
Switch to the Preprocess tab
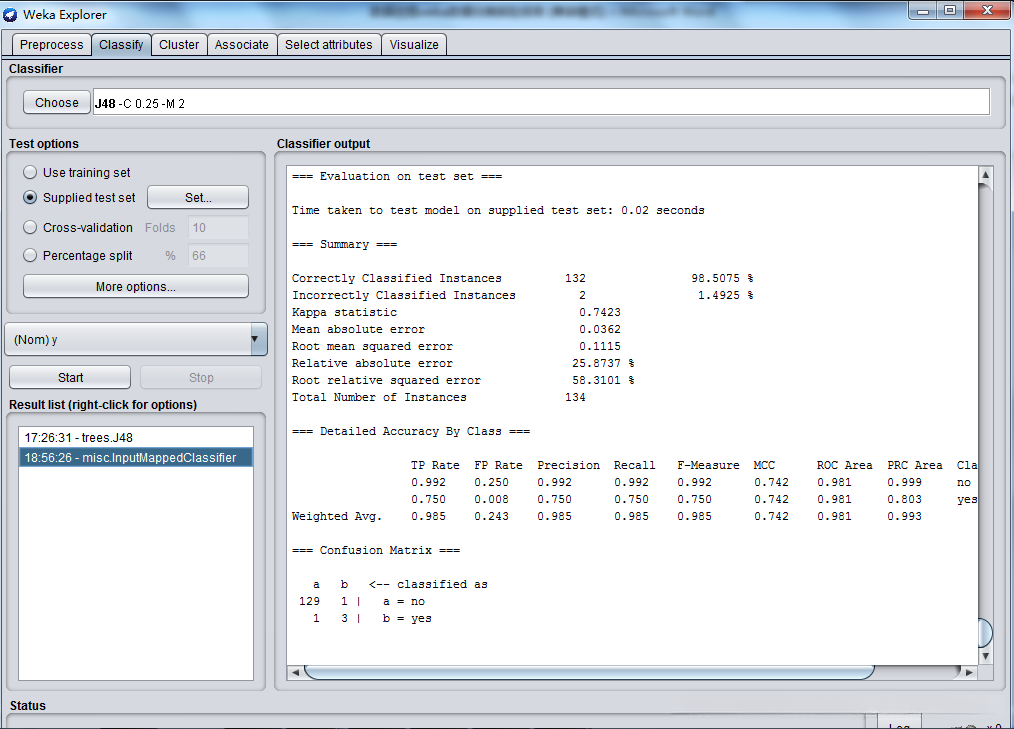[x=51, y=45]
